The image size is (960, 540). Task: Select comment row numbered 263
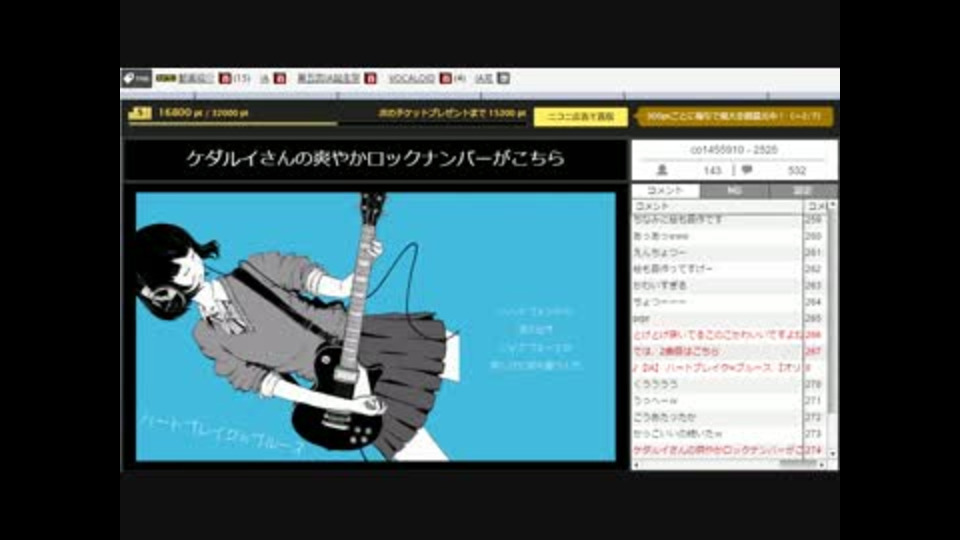tap(729, 285)
